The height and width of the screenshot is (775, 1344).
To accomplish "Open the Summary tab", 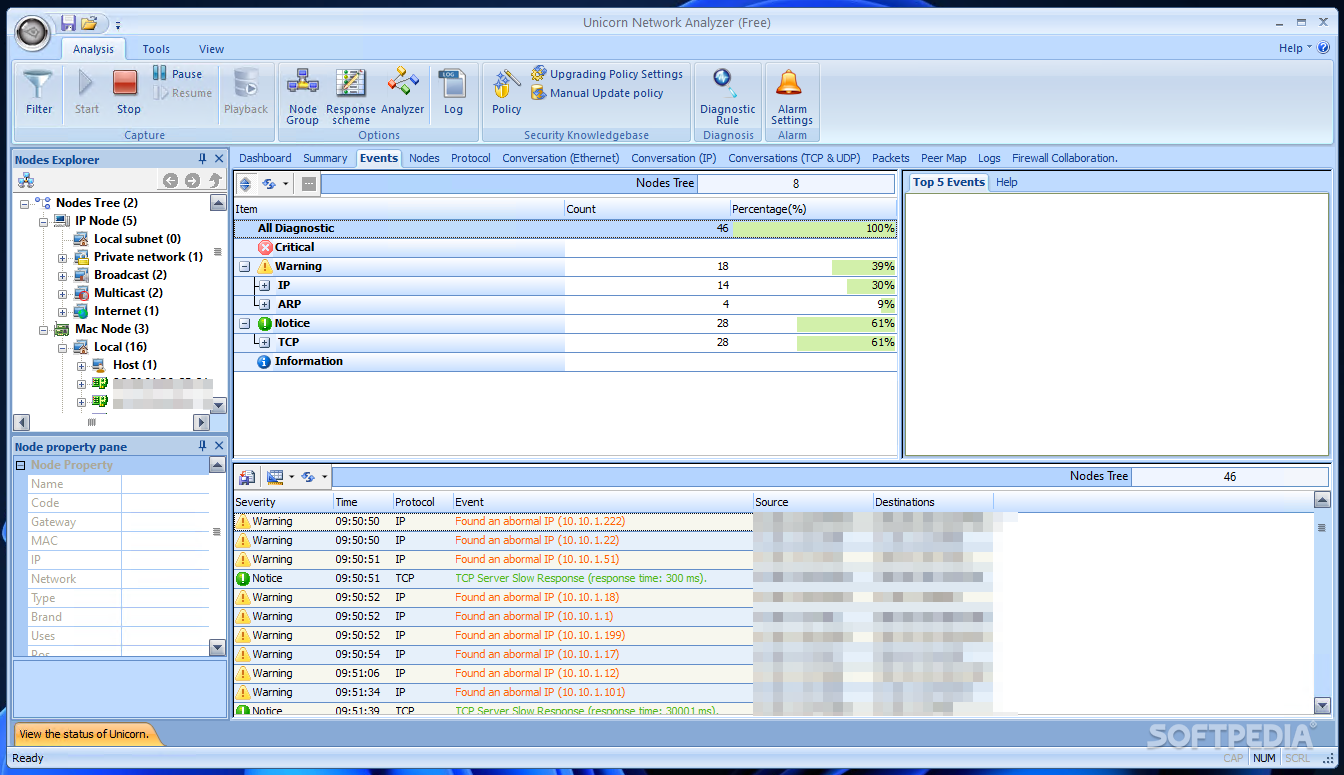I will click(x=325, y=158).
